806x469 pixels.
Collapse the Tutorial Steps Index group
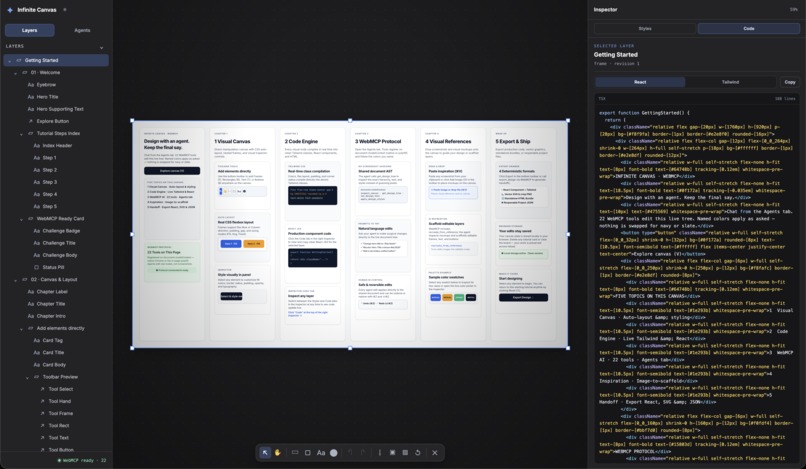click(22, 134)
